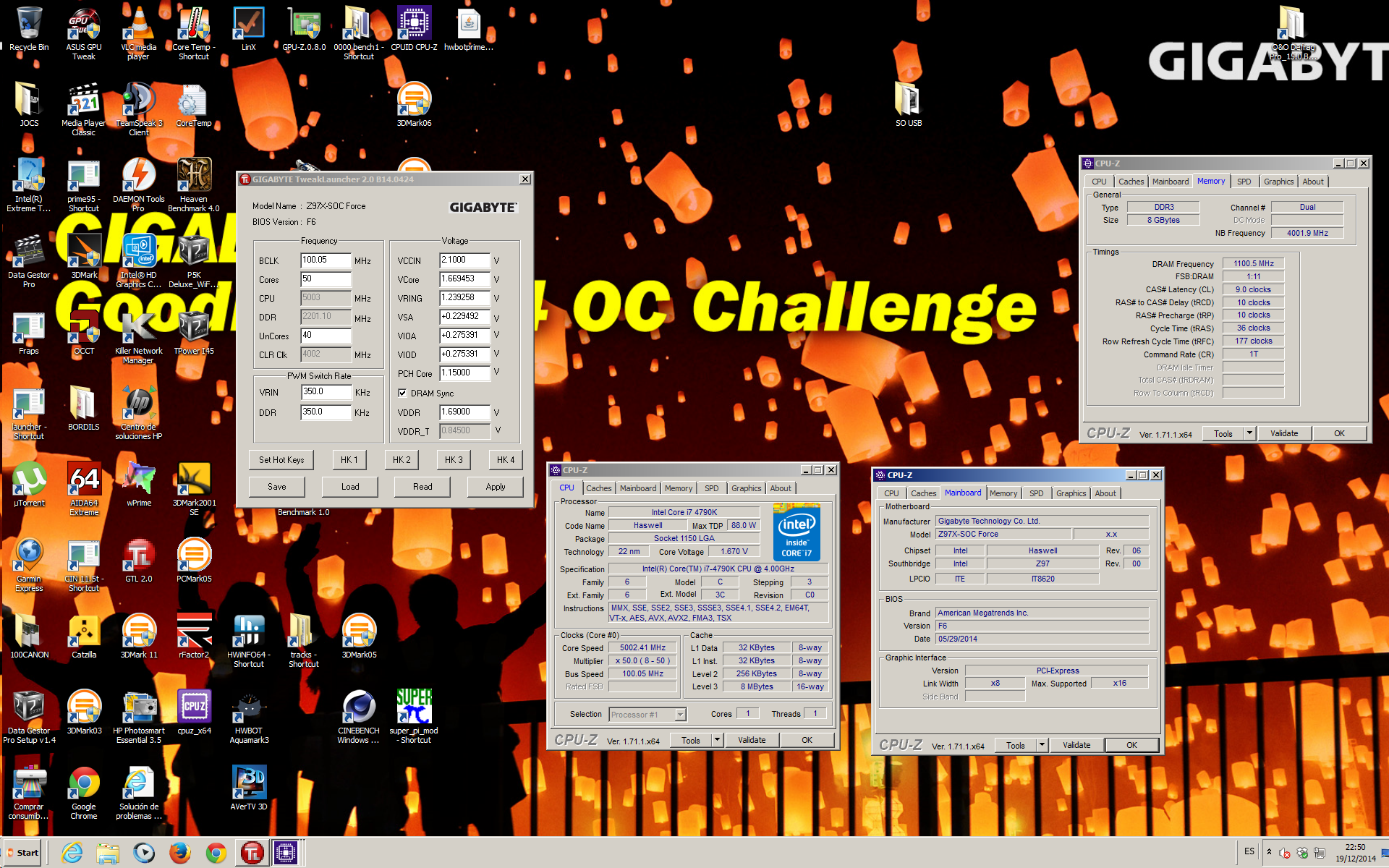Expand Tools dropdown arrow in CPU-Z CPU window
1389x868 pixels.
[717, 740]
